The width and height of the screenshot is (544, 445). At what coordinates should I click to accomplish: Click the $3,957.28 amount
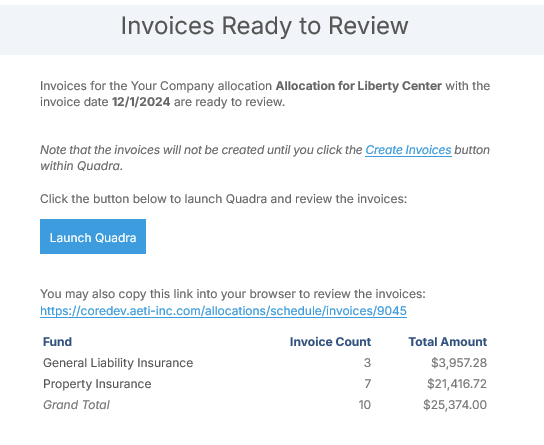tap(459, 363)
